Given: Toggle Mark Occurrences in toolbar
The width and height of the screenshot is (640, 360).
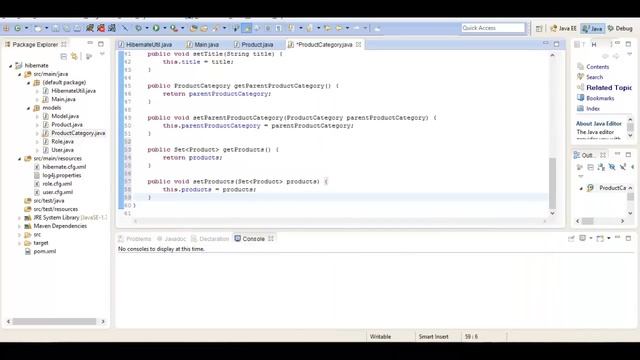Looking at the screenshot, I should click(x=247, y=28).
